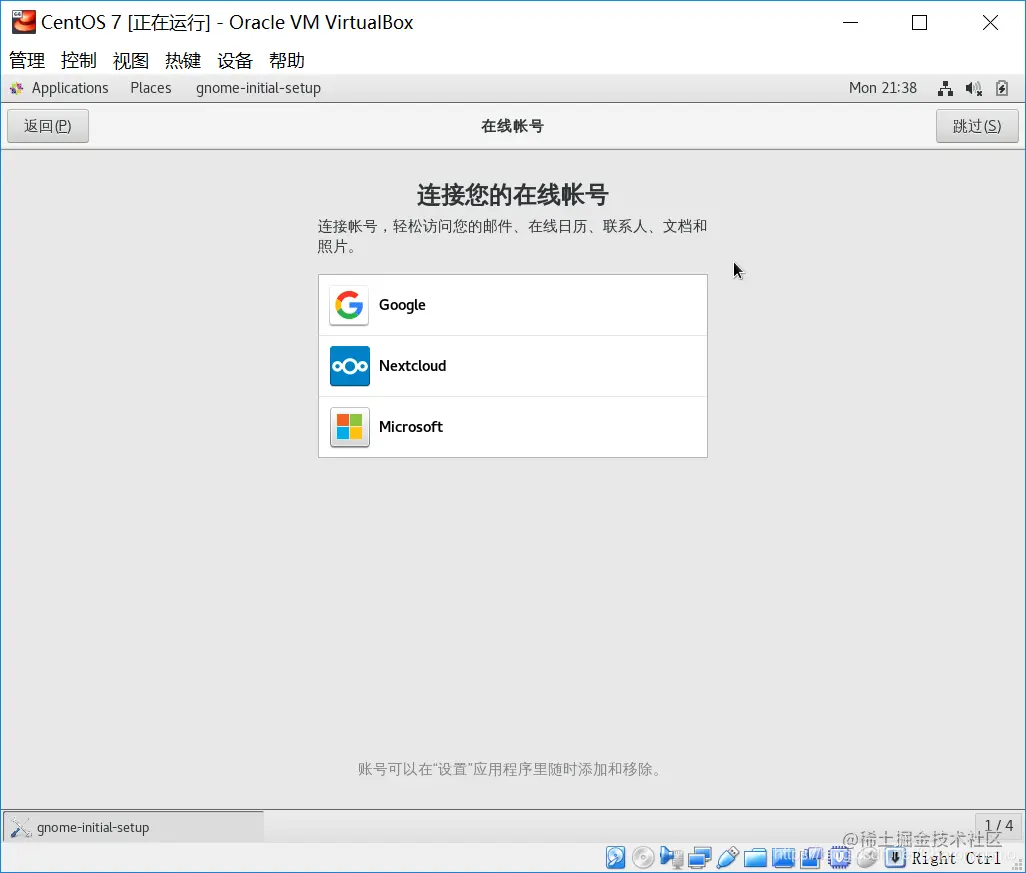The width and height of the screenshot is (1026, 873).
Task: Open the 帮助 menu
Action: (x=287, y=61)
